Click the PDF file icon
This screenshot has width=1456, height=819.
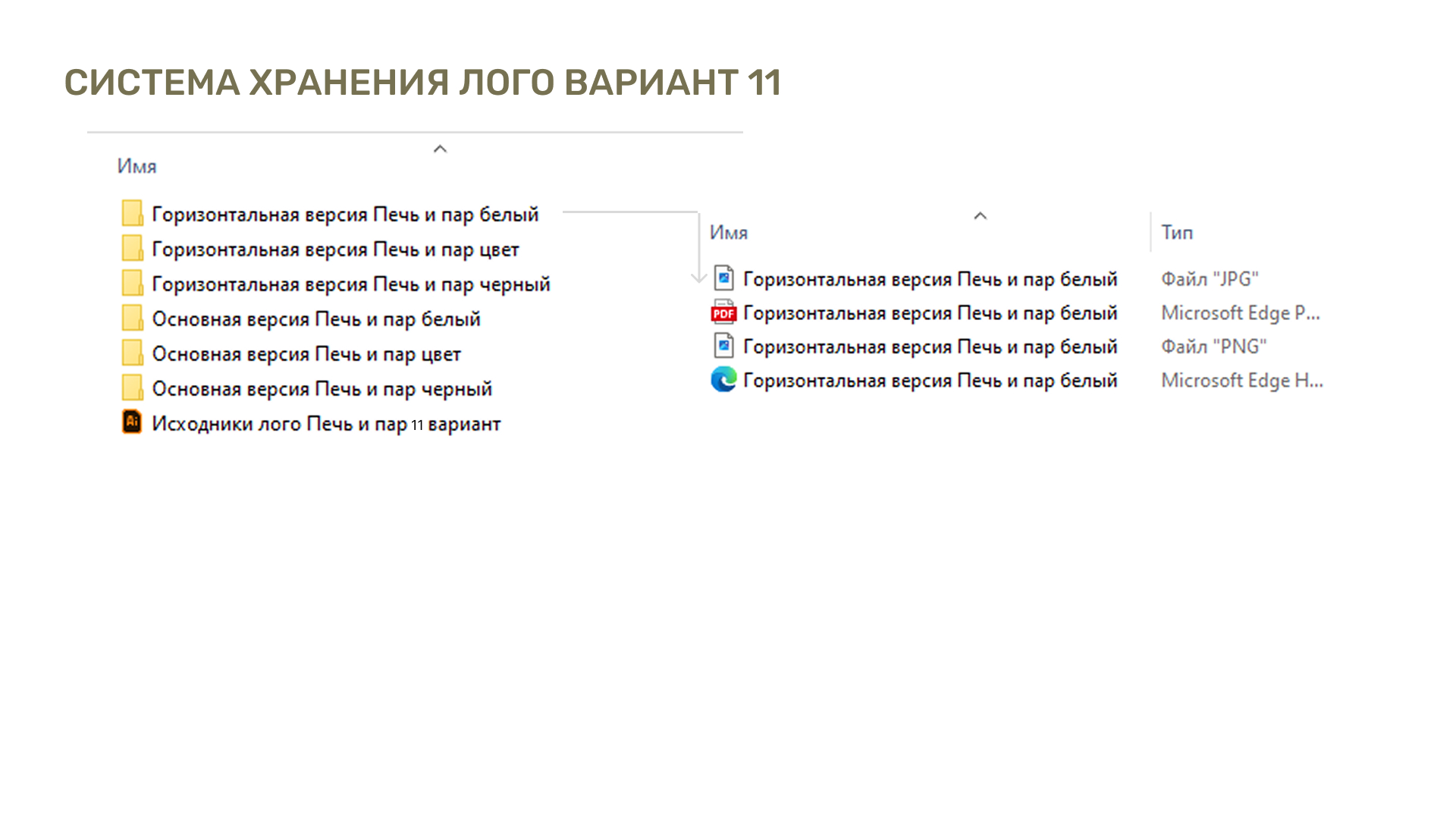[723, 312]
